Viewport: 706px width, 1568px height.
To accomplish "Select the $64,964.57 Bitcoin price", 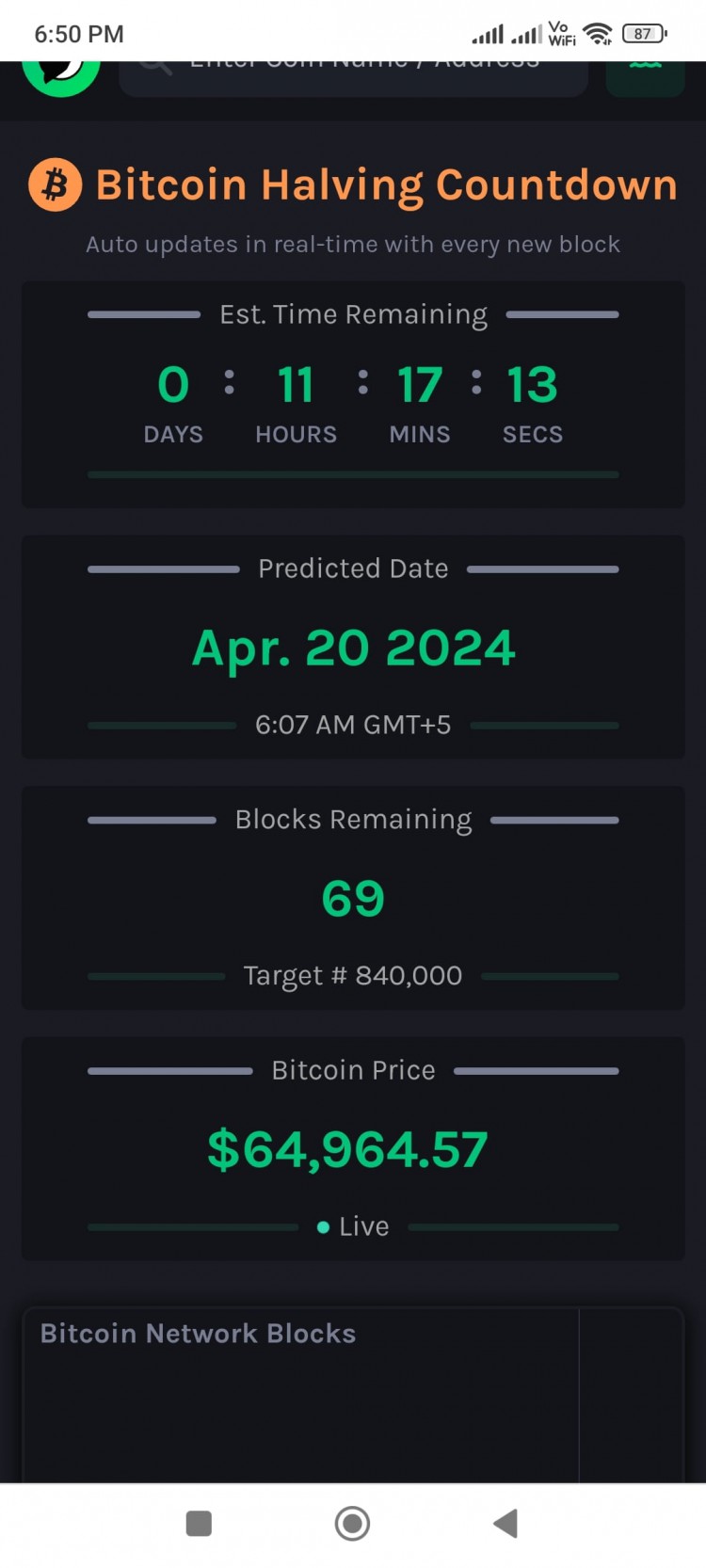I will pyautogui.click(x=347, y=1149).
